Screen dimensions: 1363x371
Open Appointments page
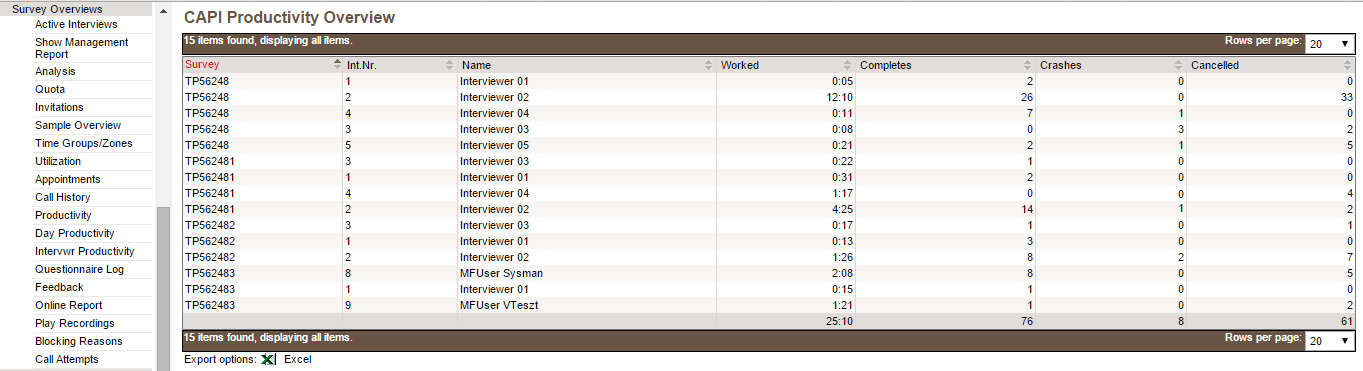[x=67, y=179]
